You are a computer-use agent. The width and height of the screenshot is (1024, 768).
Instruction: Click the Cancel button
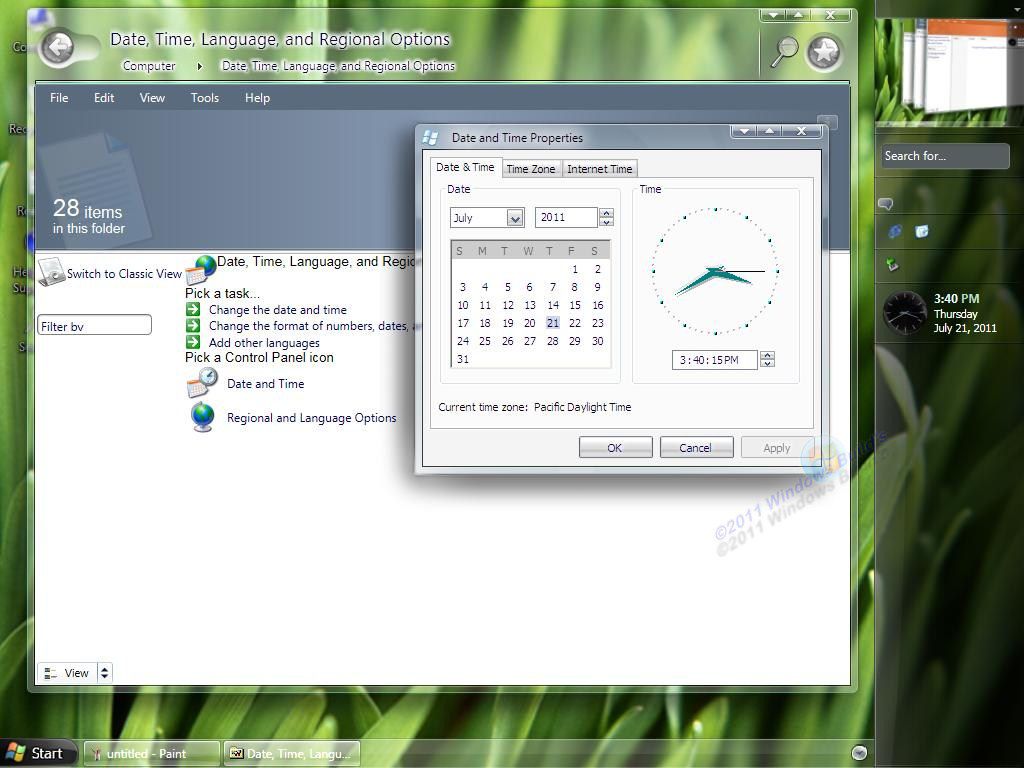pos(696,448)
